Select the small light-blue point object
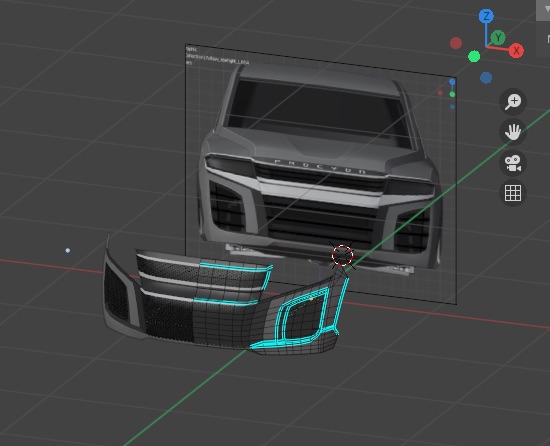The image size is (550, 446). (68, 250)
